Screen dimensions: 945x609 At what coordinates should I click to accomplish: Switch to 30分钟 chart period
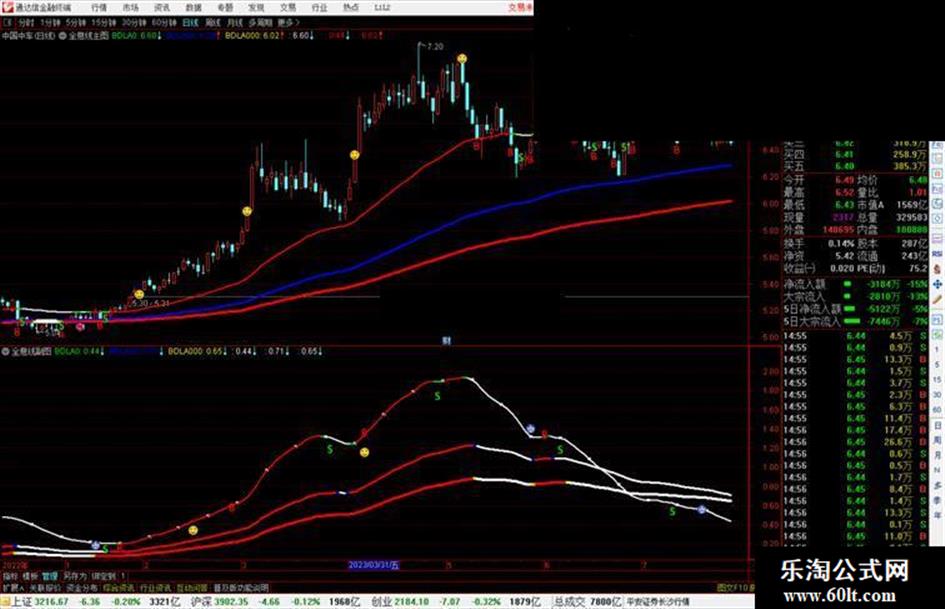tap(133, 23)
